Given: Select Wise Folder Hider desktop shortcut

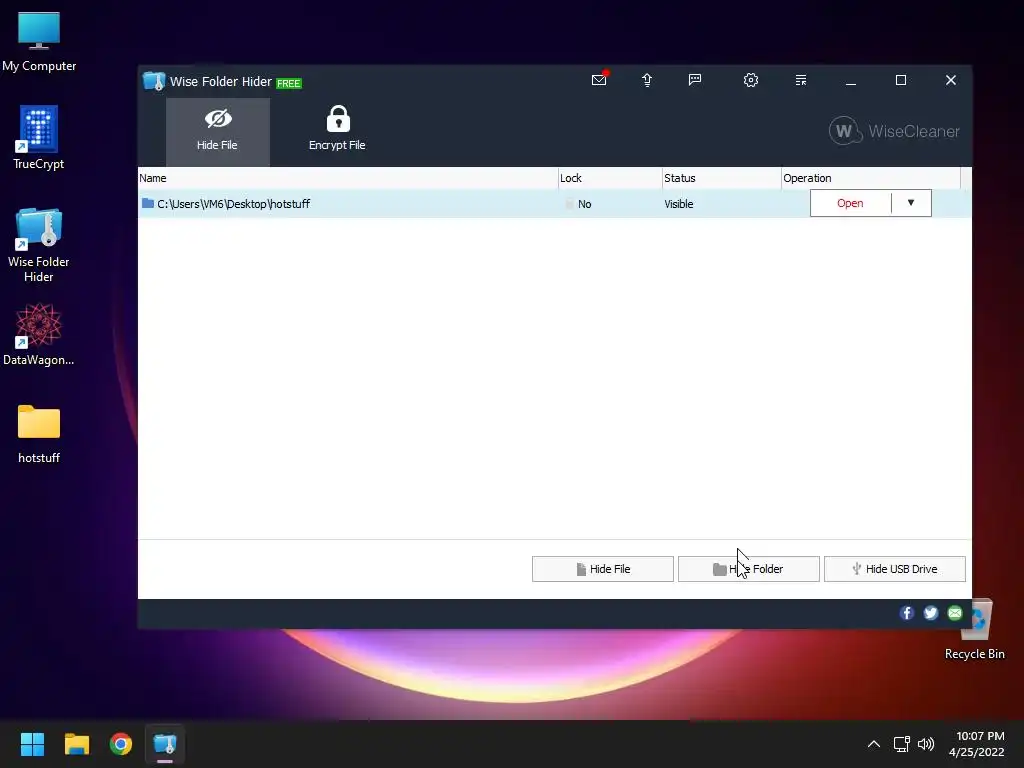Looking at the screenshot, I should tap(39, 245).
